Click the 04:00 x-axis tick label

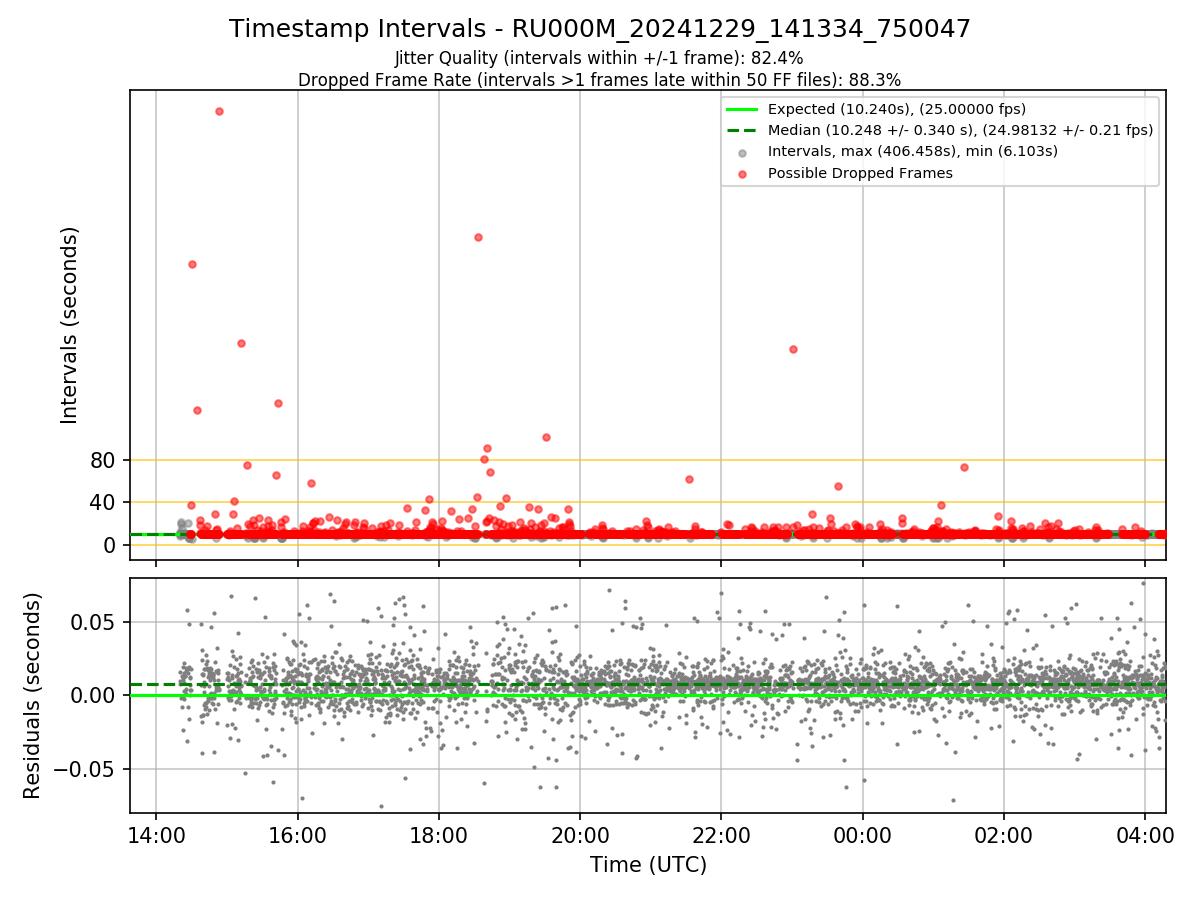point(1146,836)
